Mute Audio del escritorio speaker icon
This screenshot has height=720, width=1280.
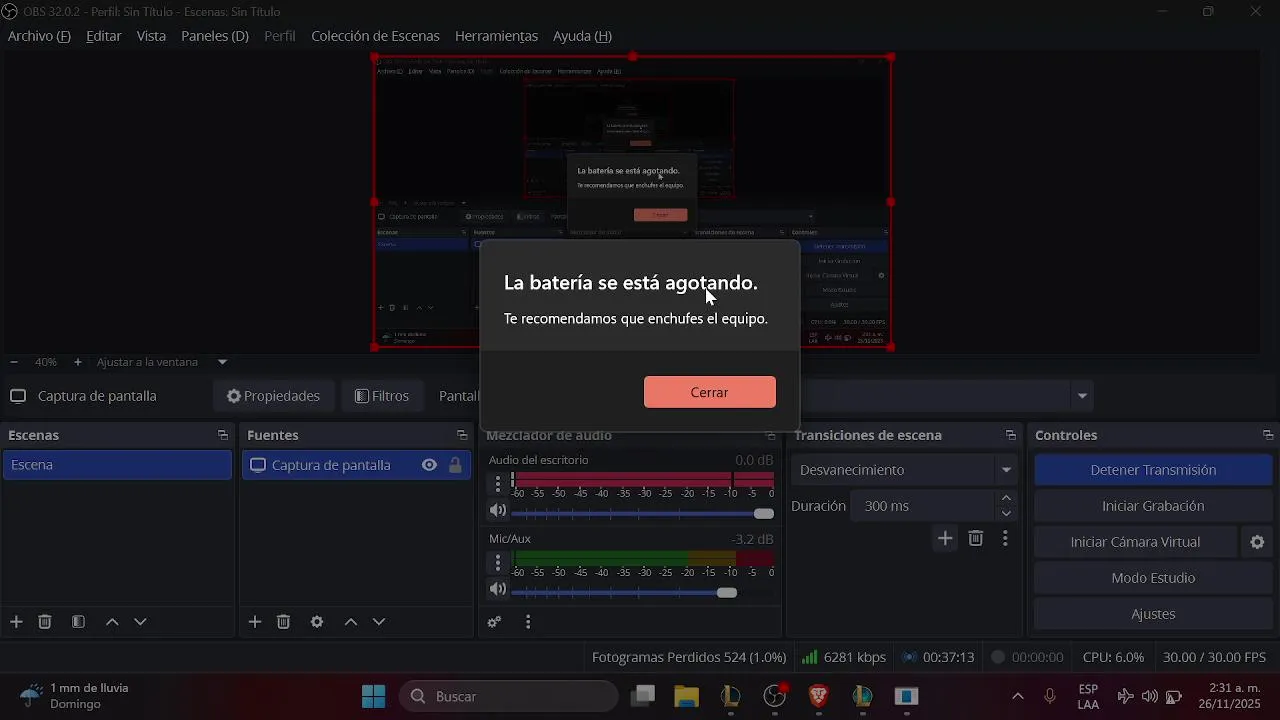click(x=497, y=511)
